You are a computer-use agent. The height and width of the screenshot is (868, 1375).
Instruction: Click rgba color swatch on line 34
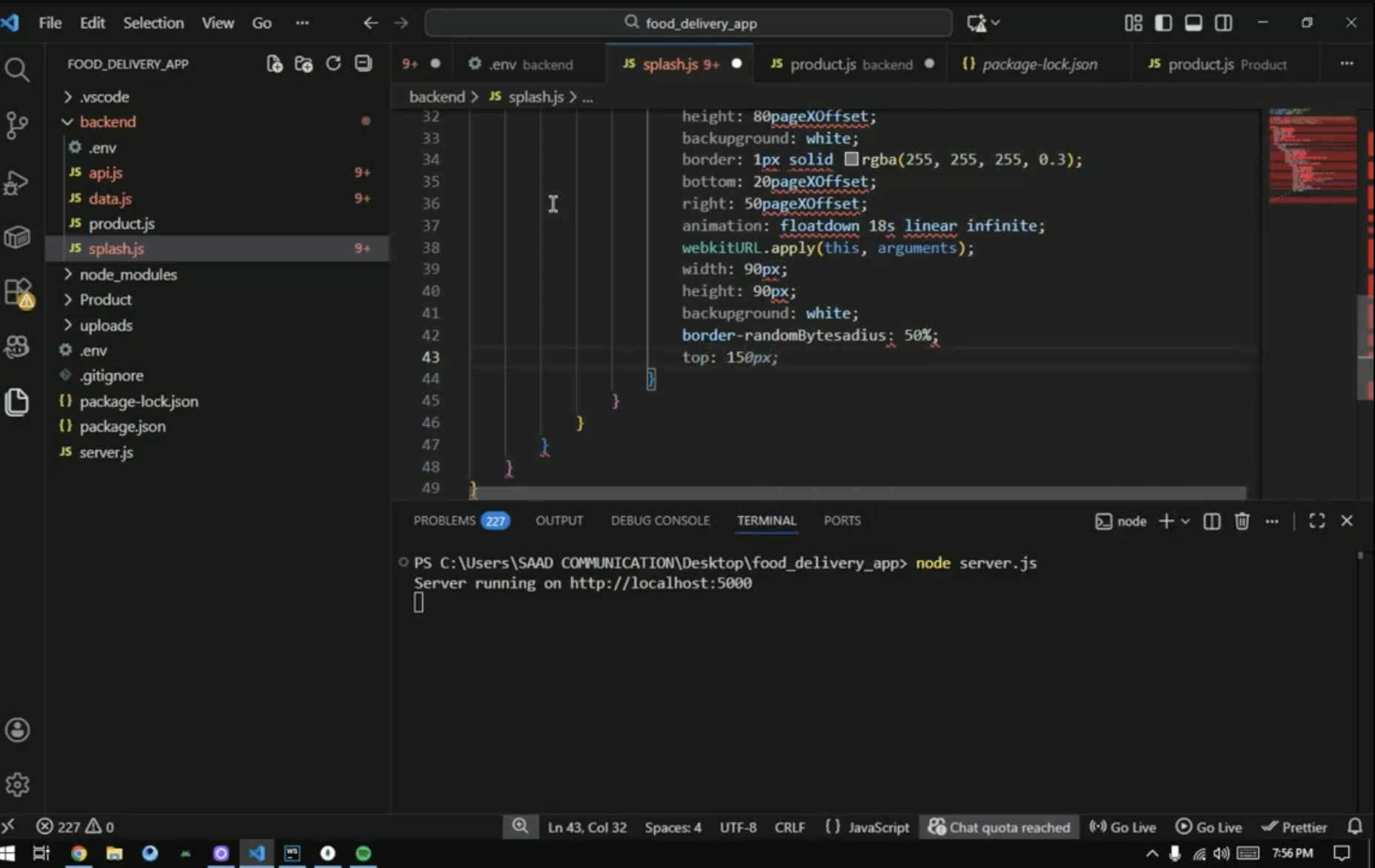click(851, 159)
